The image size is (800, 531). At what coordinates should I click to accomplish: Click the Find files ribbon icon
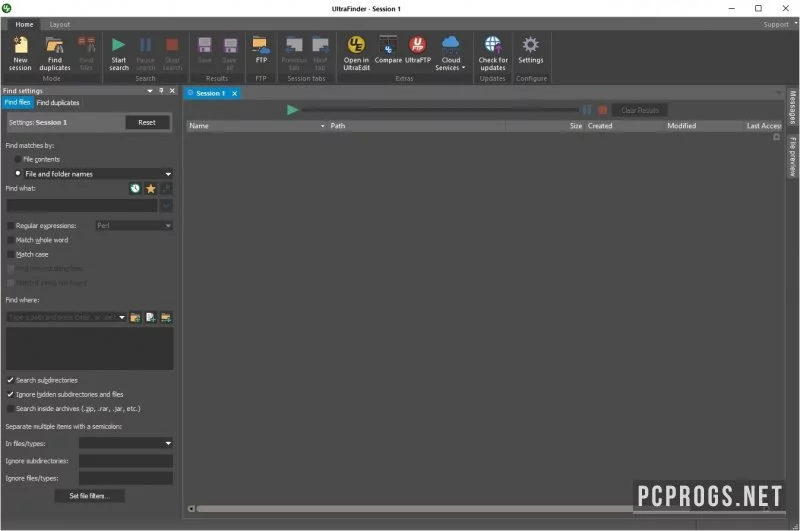86,53
